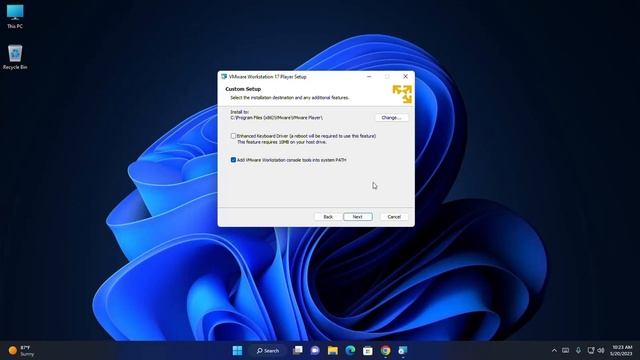Open the volume speaker tray icon
The width and height of the screenshot is (640, 360).
pos(601,350)
